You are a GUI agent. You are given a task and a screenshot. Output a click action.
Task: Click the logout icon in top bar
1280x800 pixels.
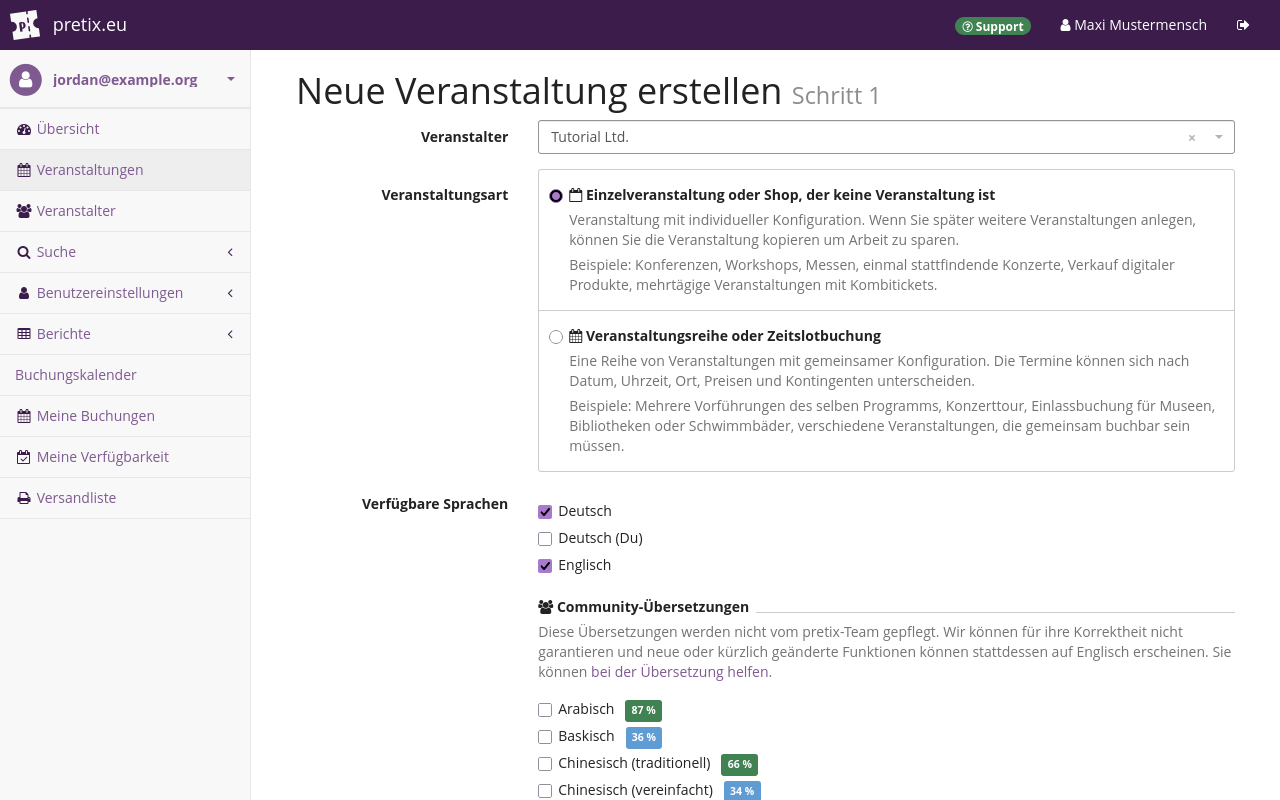[x=1243, y=25]
